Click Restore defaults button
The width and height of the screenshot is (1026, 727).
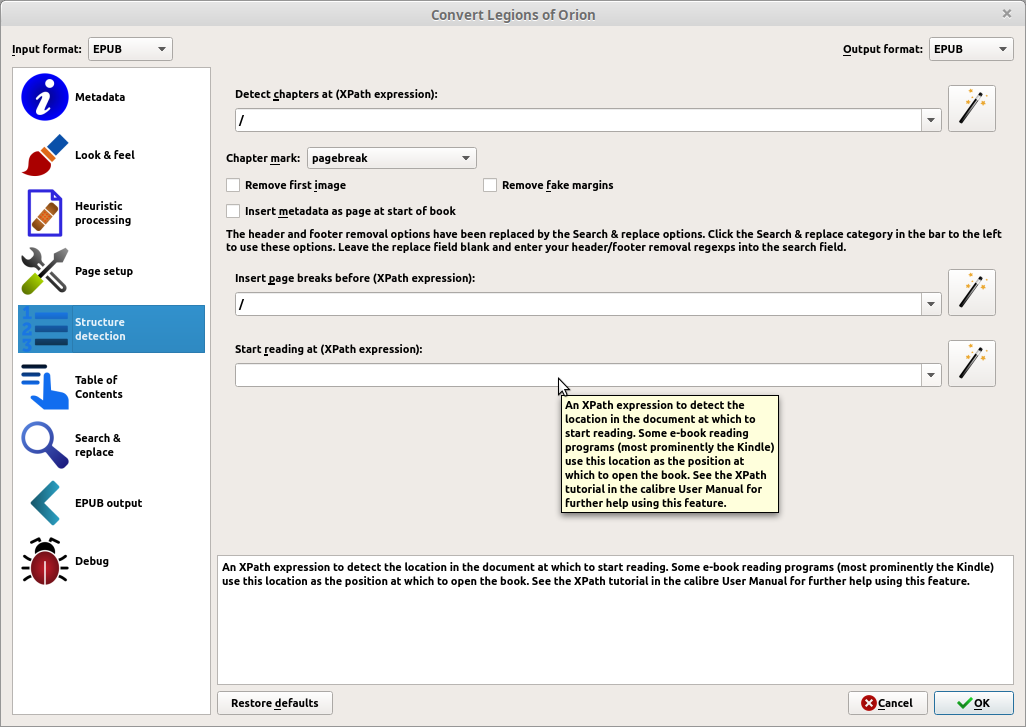click(x=275, y=703)
